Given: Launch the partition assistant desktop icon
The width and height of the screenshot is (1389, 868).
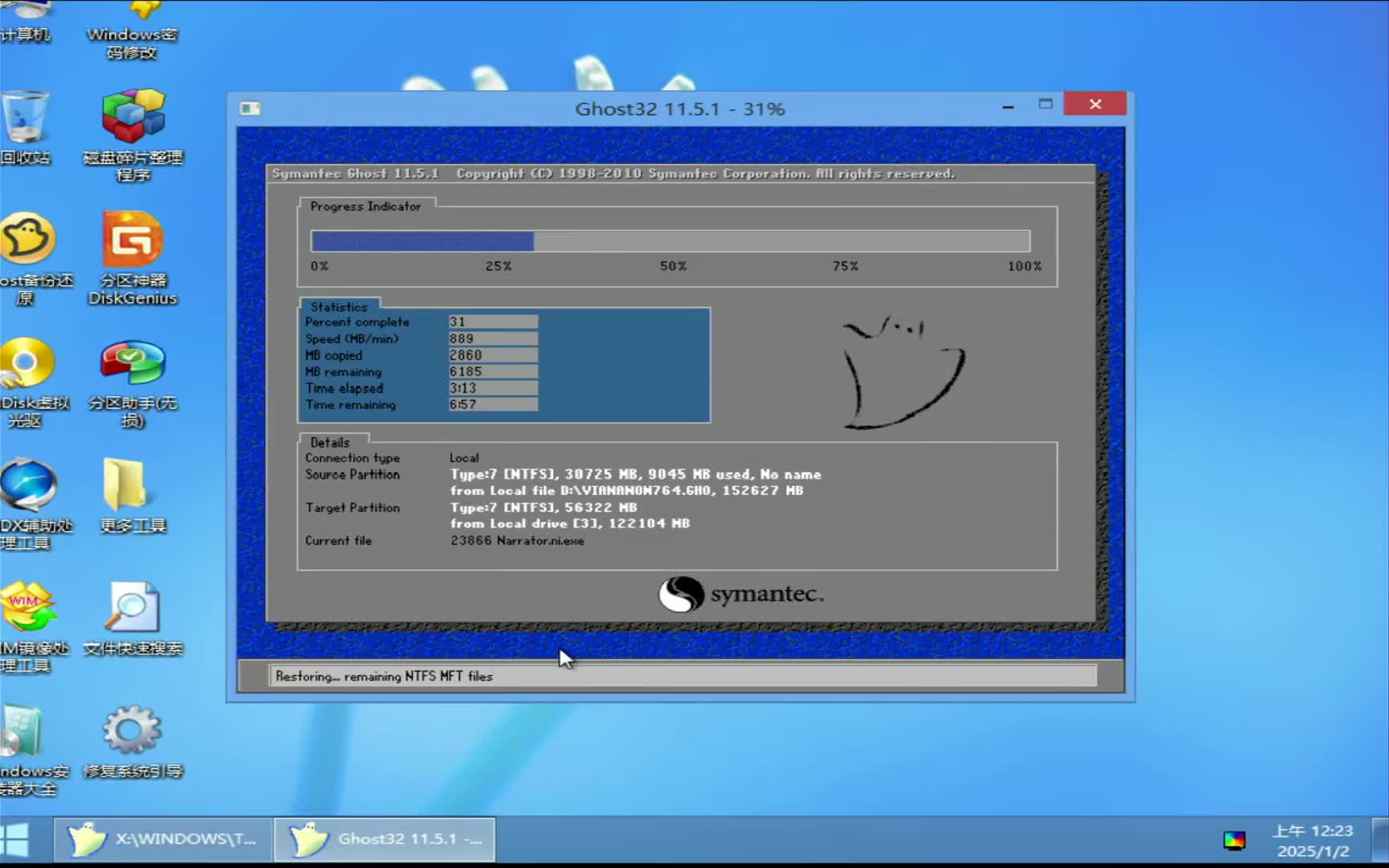Looking at the screenshot, I should click(x=133, y=364).
